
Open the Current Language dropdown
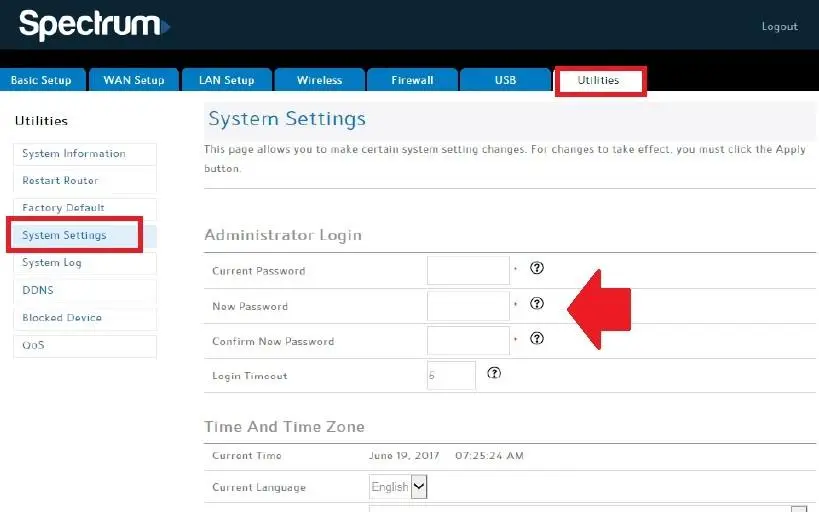pos(398,487)
